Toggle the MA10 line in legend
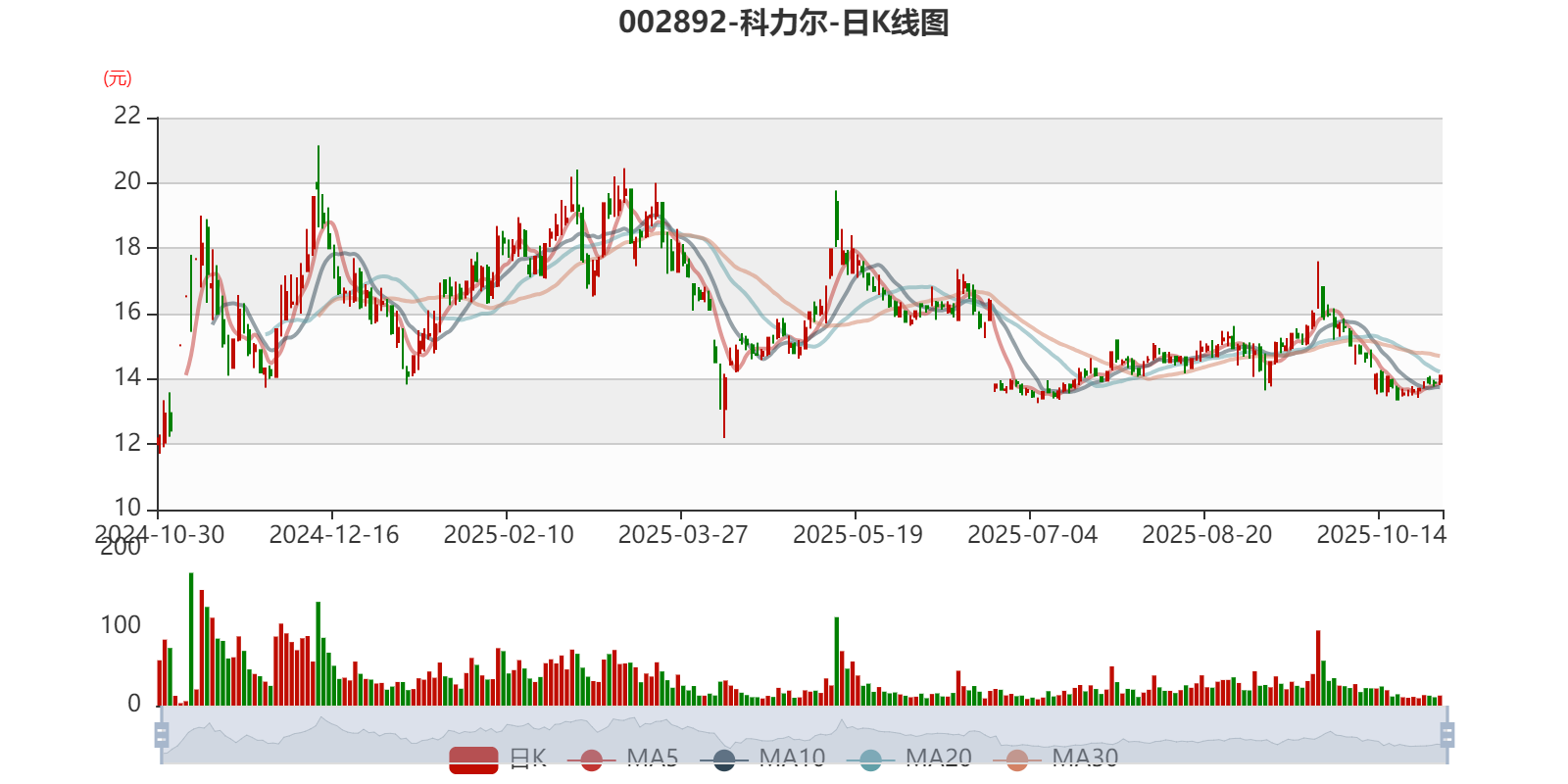 (x=762, y=759)
